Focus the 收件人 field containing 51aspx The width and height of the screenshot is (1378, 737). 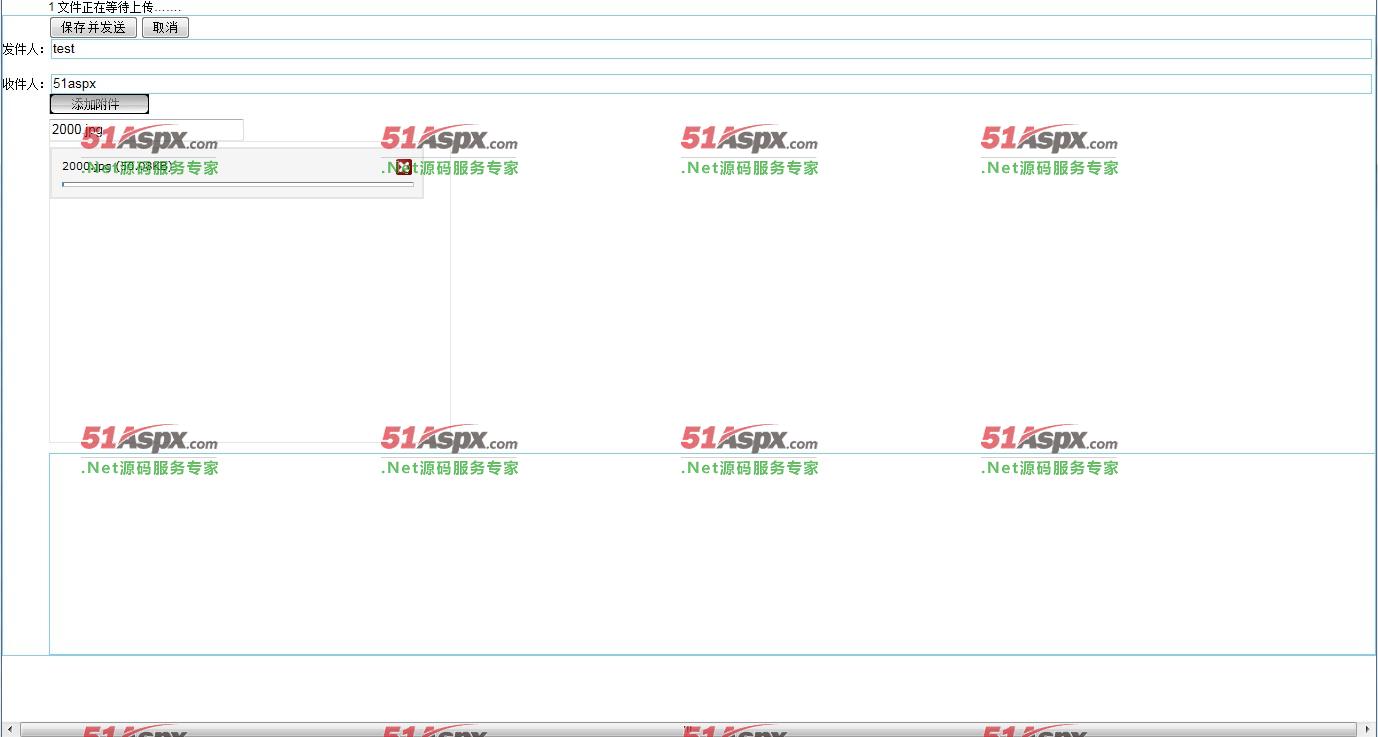pos(710,84)
